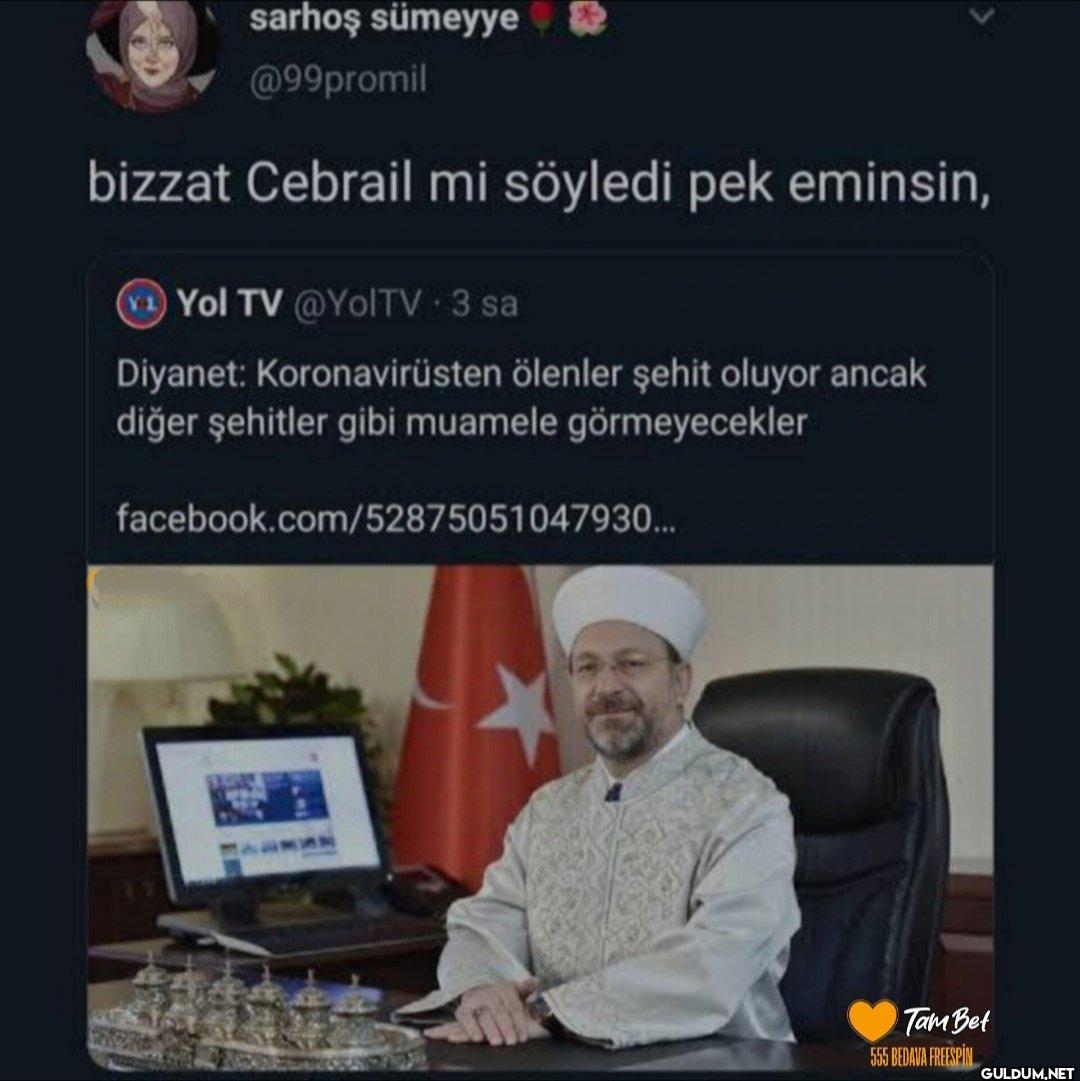This screenshot has width=1080, height=1081.
Task: Click the @YolTV handle in quoted tweet
Action: (x=357, y=303)
